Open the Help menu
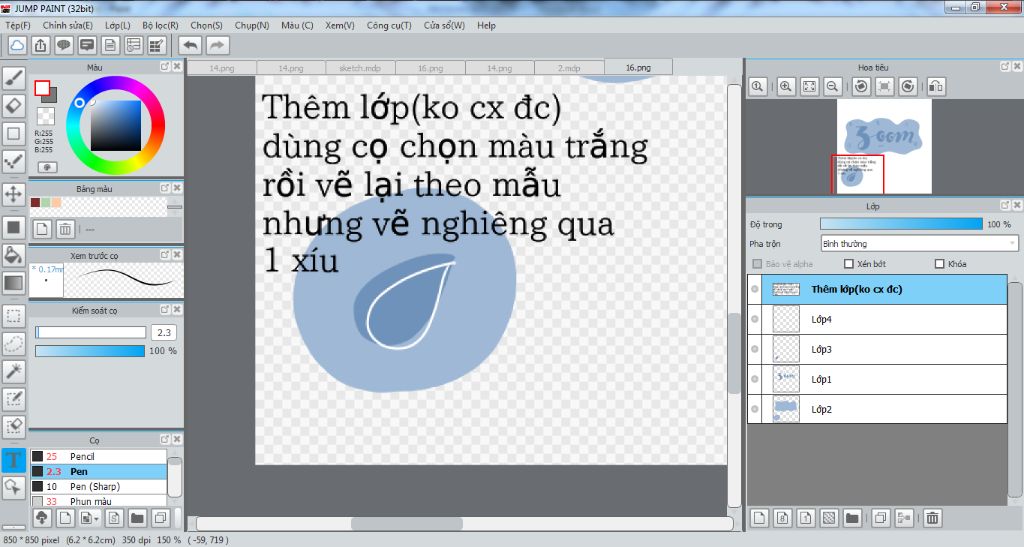The width and height of the screenshot is (1024, 547). pyautogui.click(x=486, y=25)
